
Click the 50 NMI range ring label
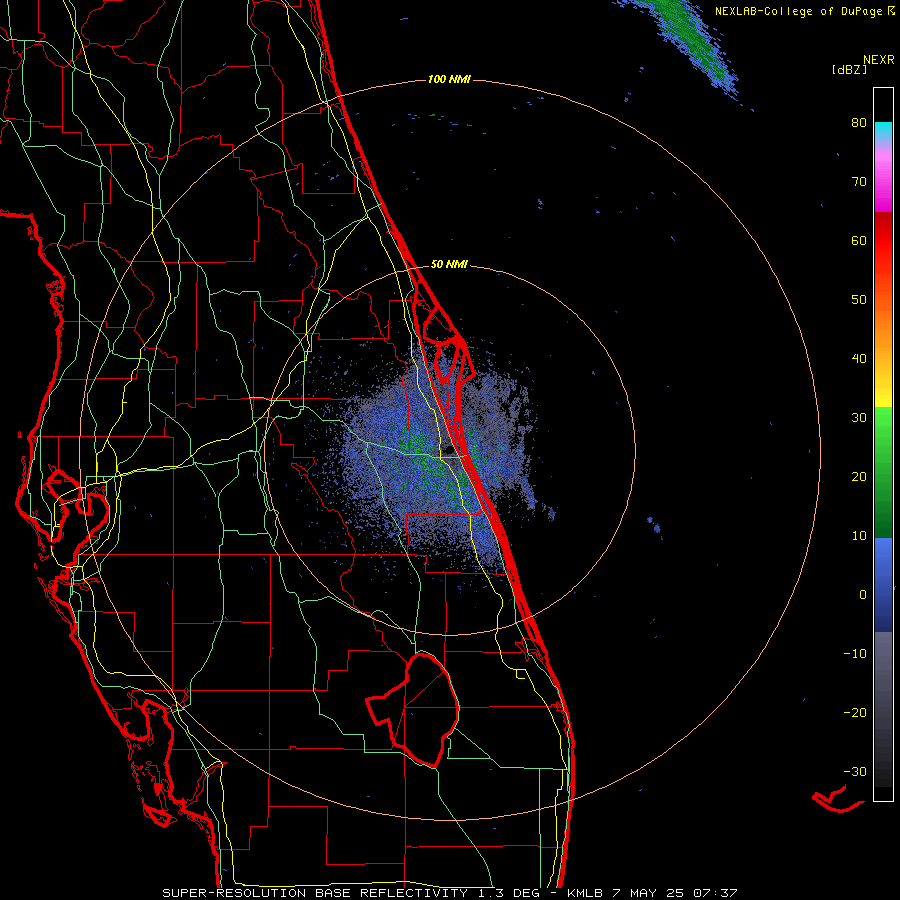449,265
